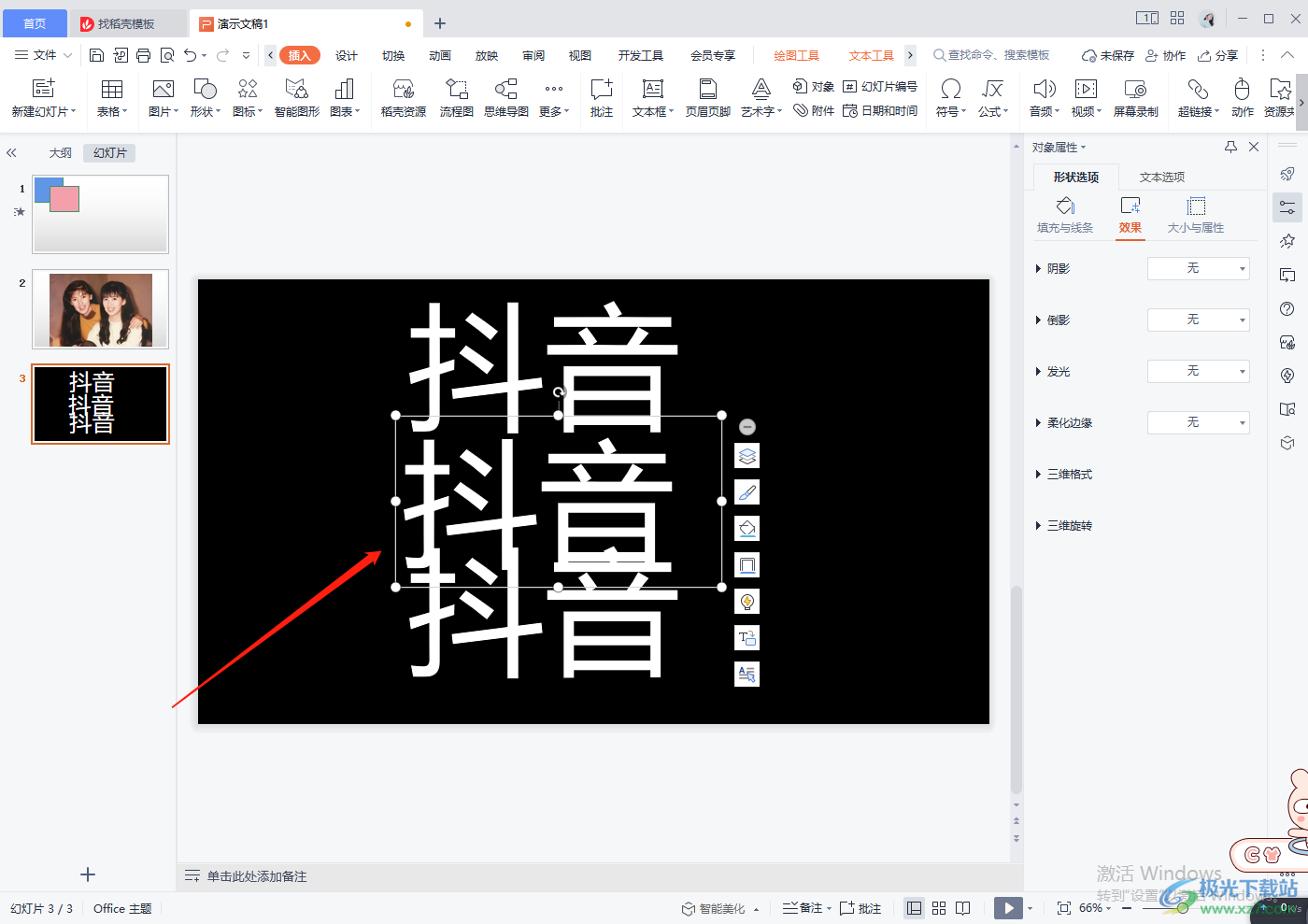Click the 对象 object button
1308x924 pixels.
coord(813,86)
